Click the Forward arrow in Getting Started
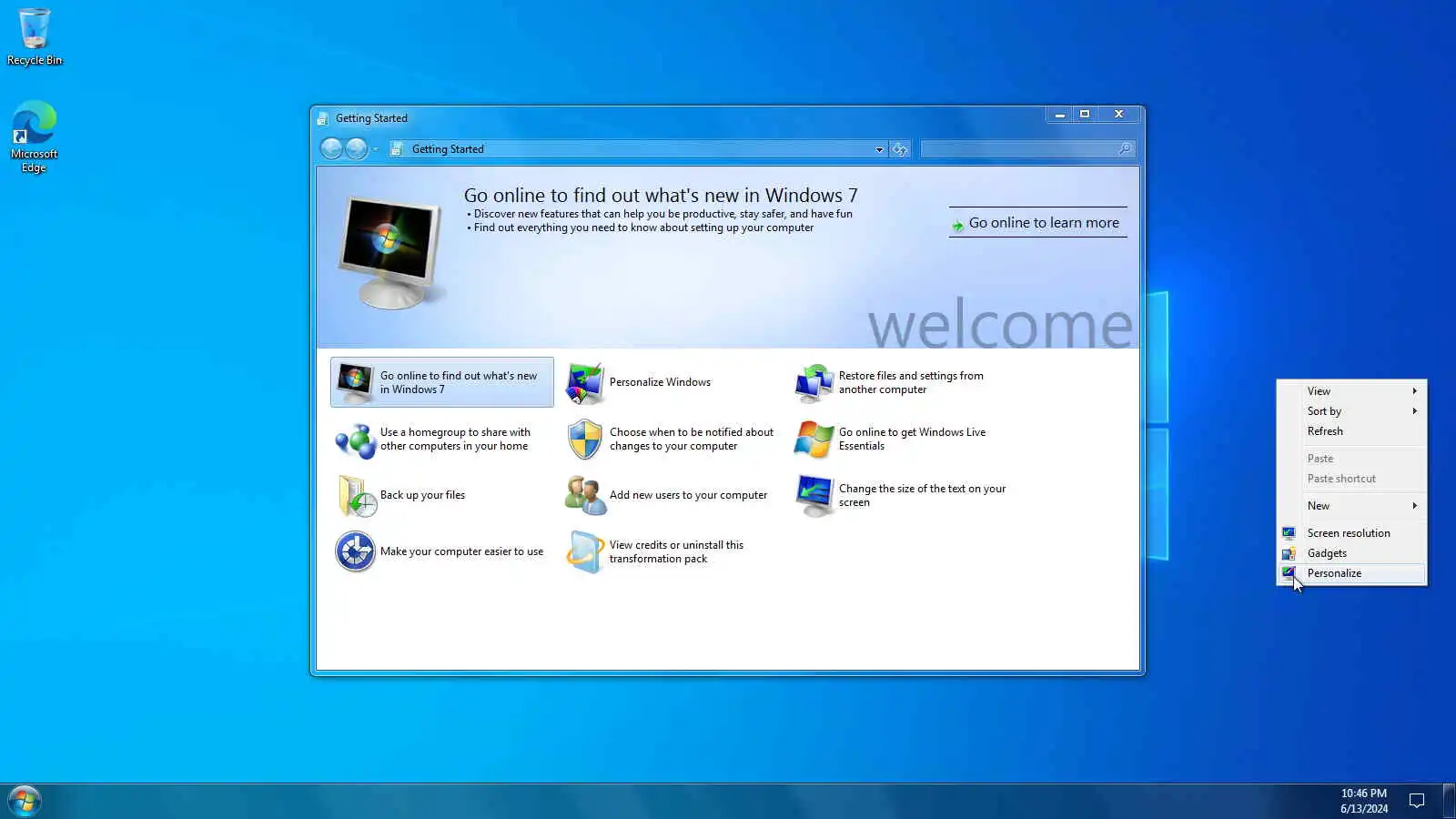1456x819 pixels. [357, 149]
